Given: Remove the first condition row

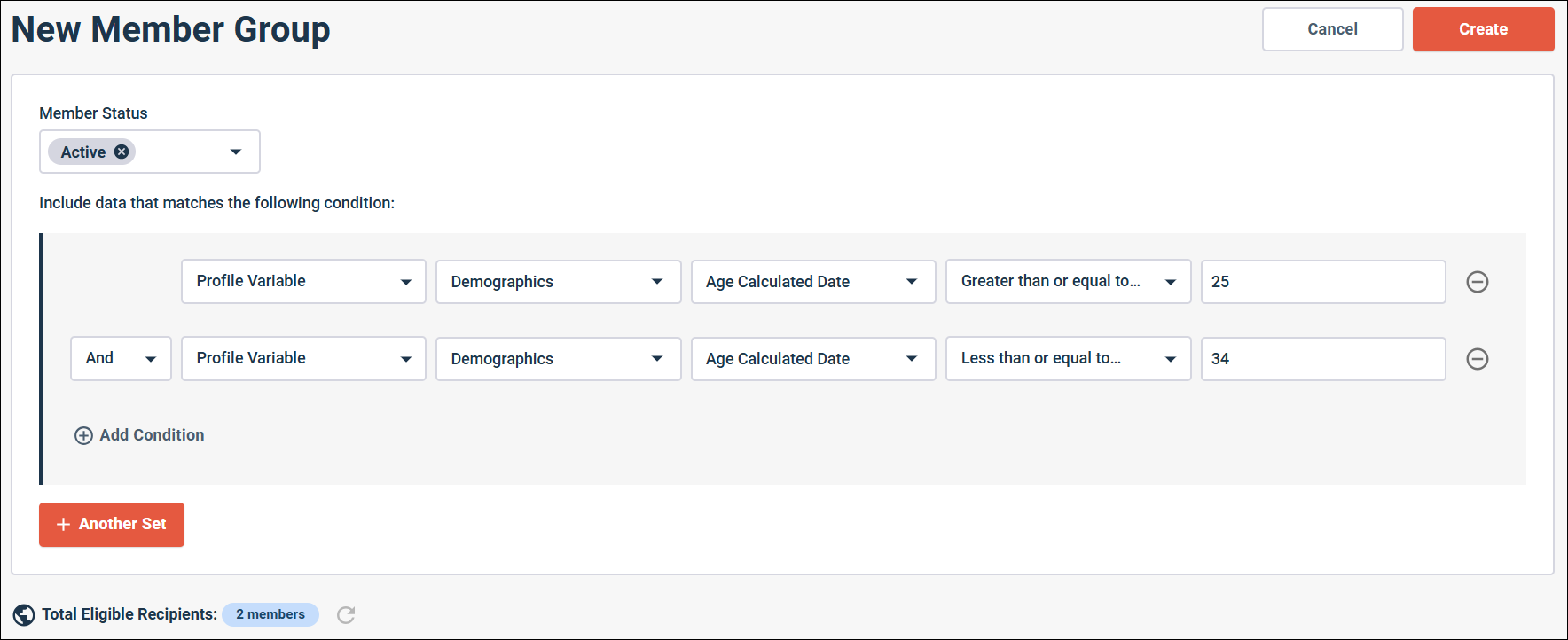Looking at the screenshot, I should click(1477, 282).
